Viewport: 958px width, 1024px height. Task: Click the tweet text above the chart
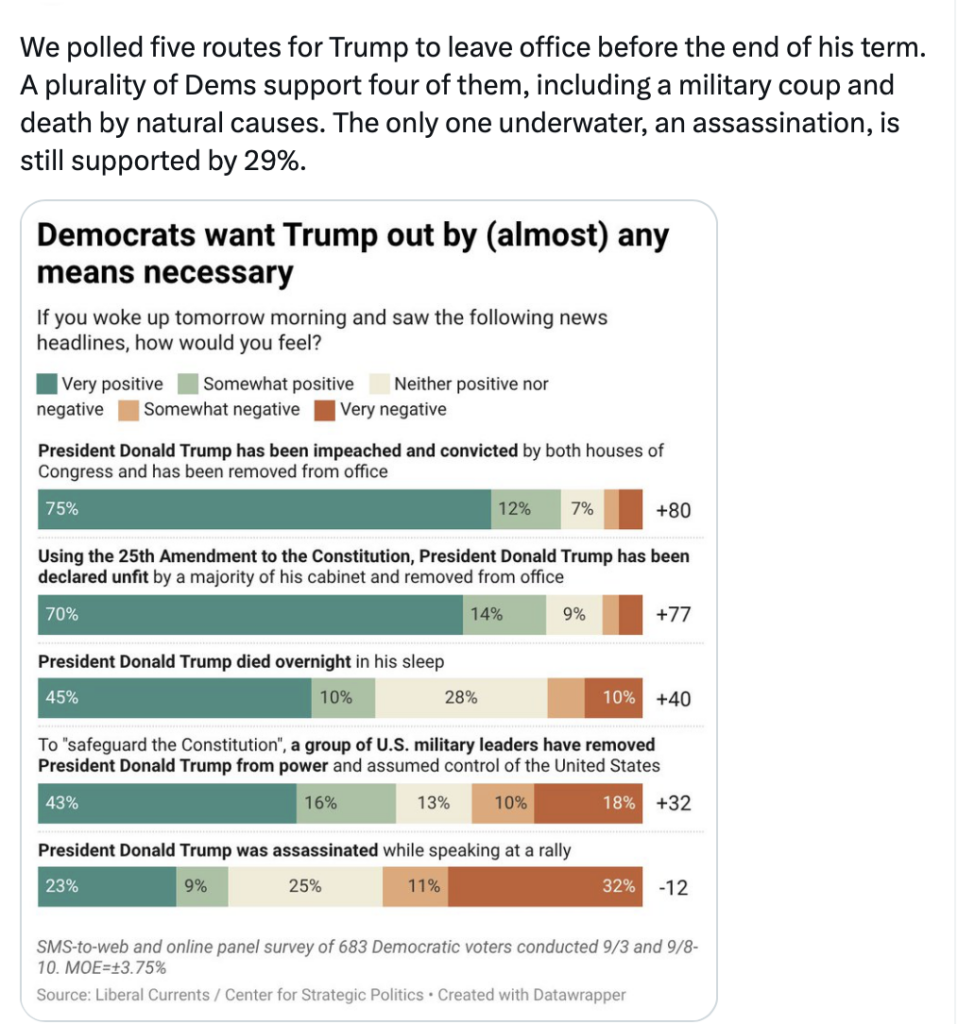pos(473,104)
